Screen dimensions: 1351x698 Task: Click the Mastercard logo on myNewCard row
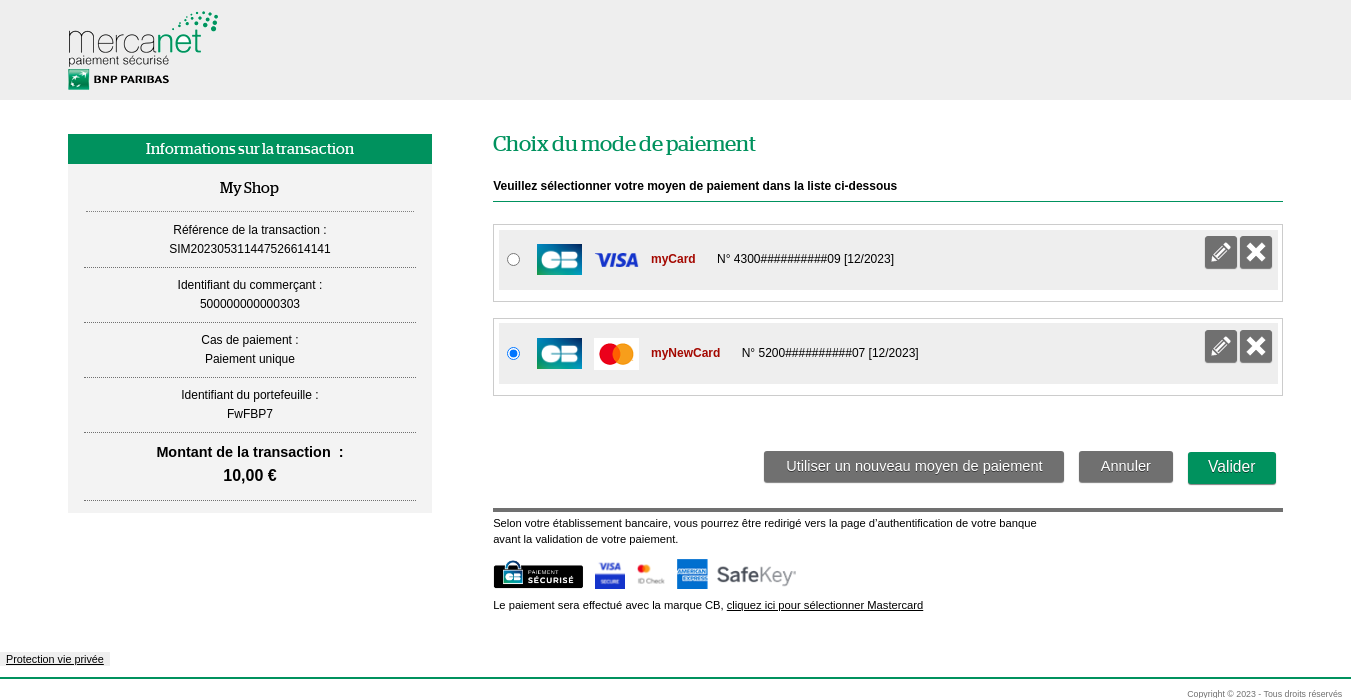pos(616,354)
